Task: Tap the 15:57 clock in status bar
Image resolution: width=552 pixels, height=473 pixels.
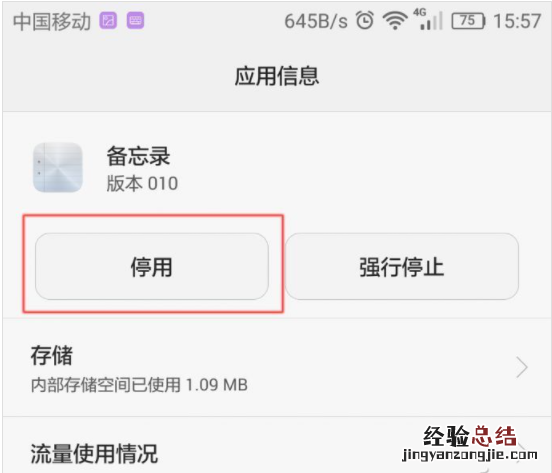Action: pyautogui.click(x=517, y=21)
